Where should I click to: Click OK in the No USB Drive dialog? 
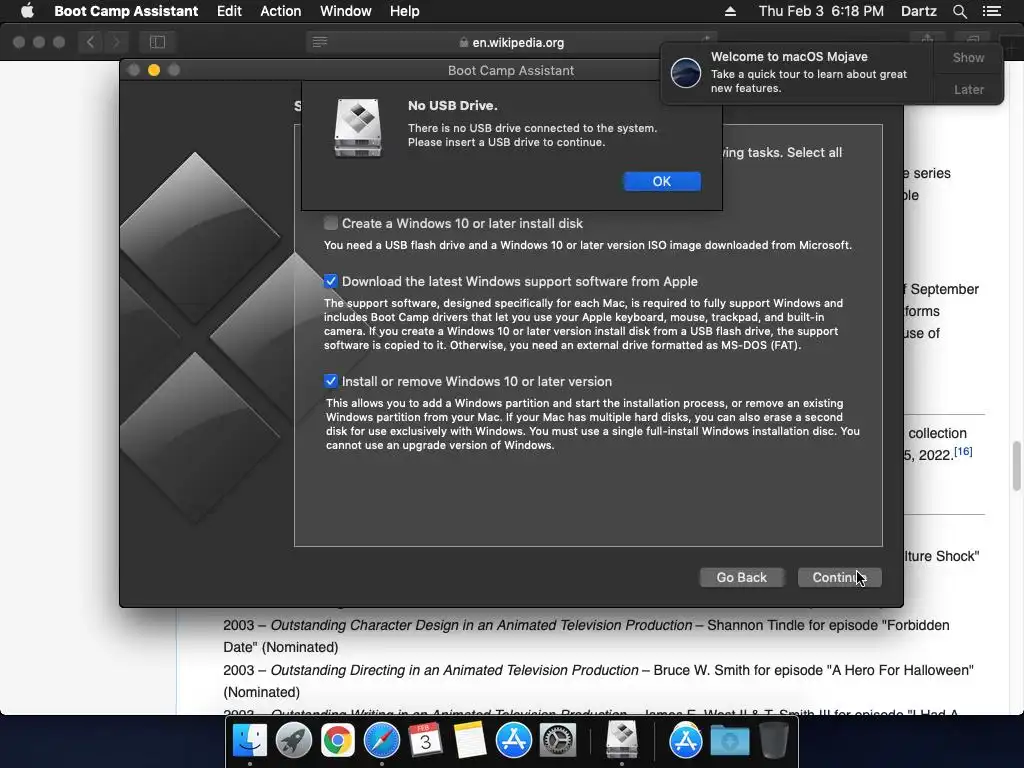(x=662, y=182)
